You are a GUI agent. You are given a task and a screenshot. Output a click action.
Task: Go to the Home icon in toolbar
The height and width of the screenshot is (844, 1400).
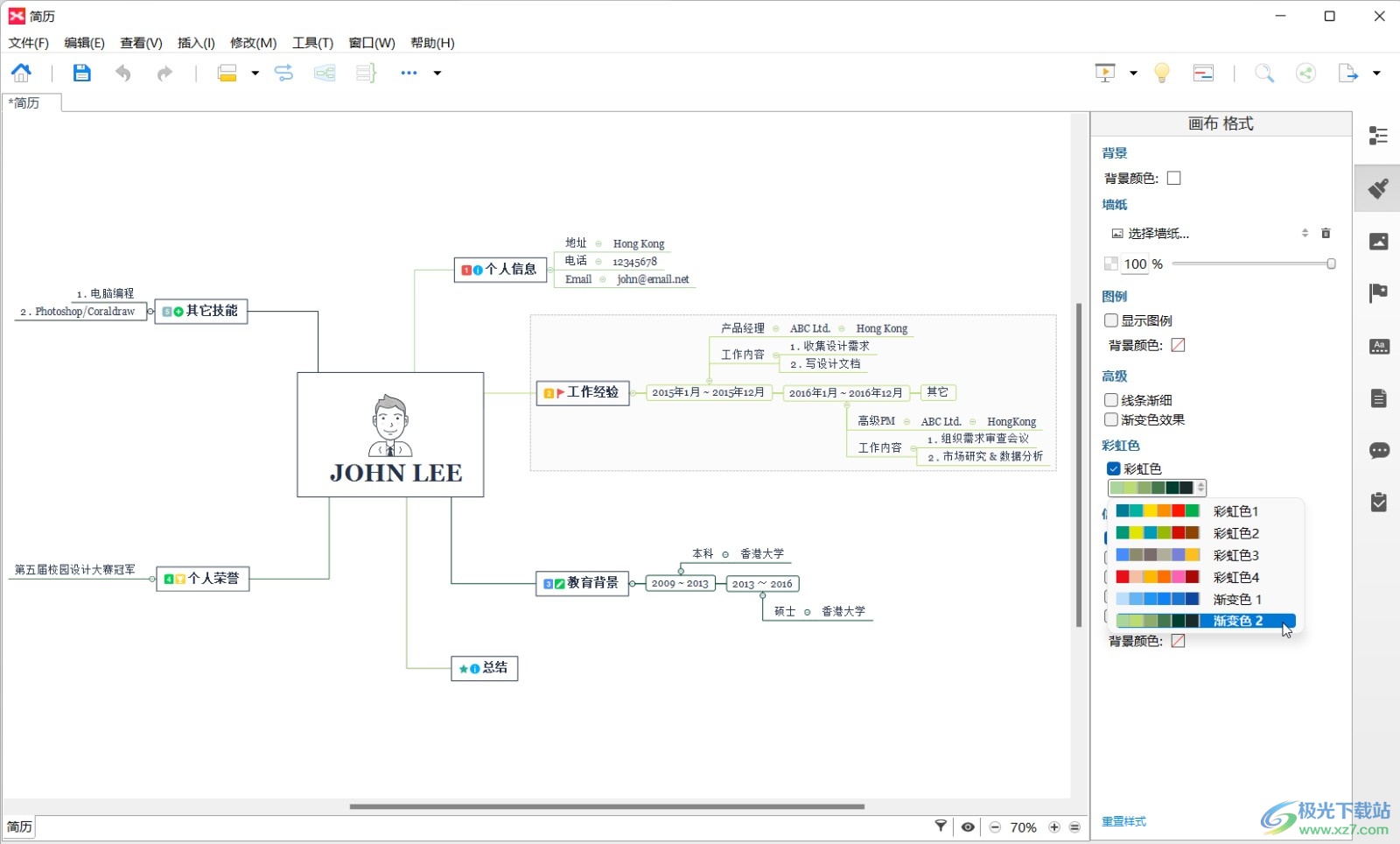click(21, 73)
